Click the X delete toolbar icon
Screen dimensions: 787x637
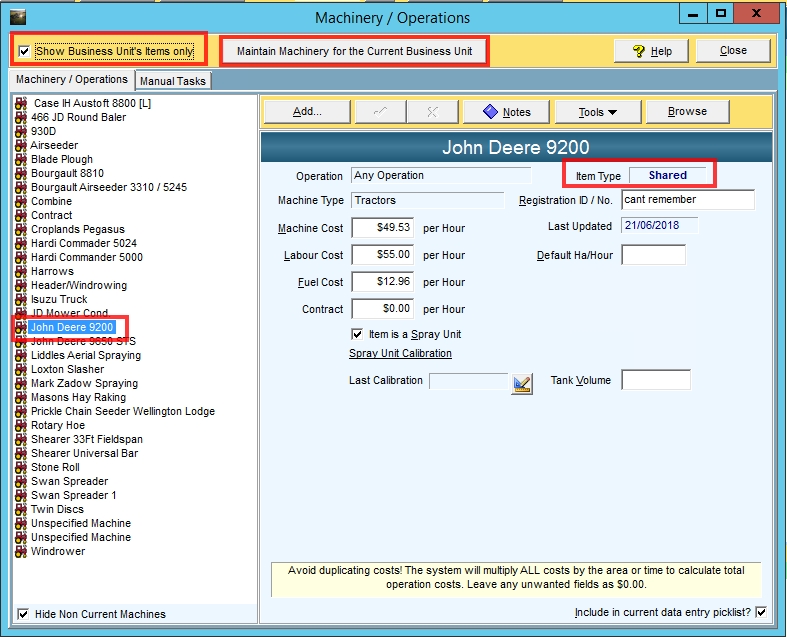click(x=432, y=112)
